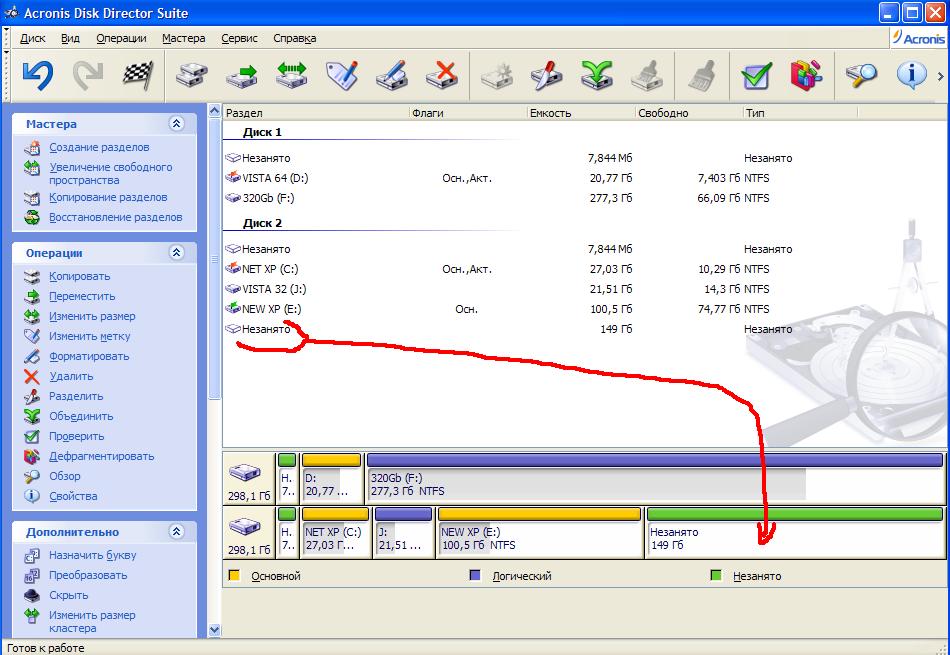Click the Свободно column header
The width and height of the screenshot is (950, 655).
point(689,113)
